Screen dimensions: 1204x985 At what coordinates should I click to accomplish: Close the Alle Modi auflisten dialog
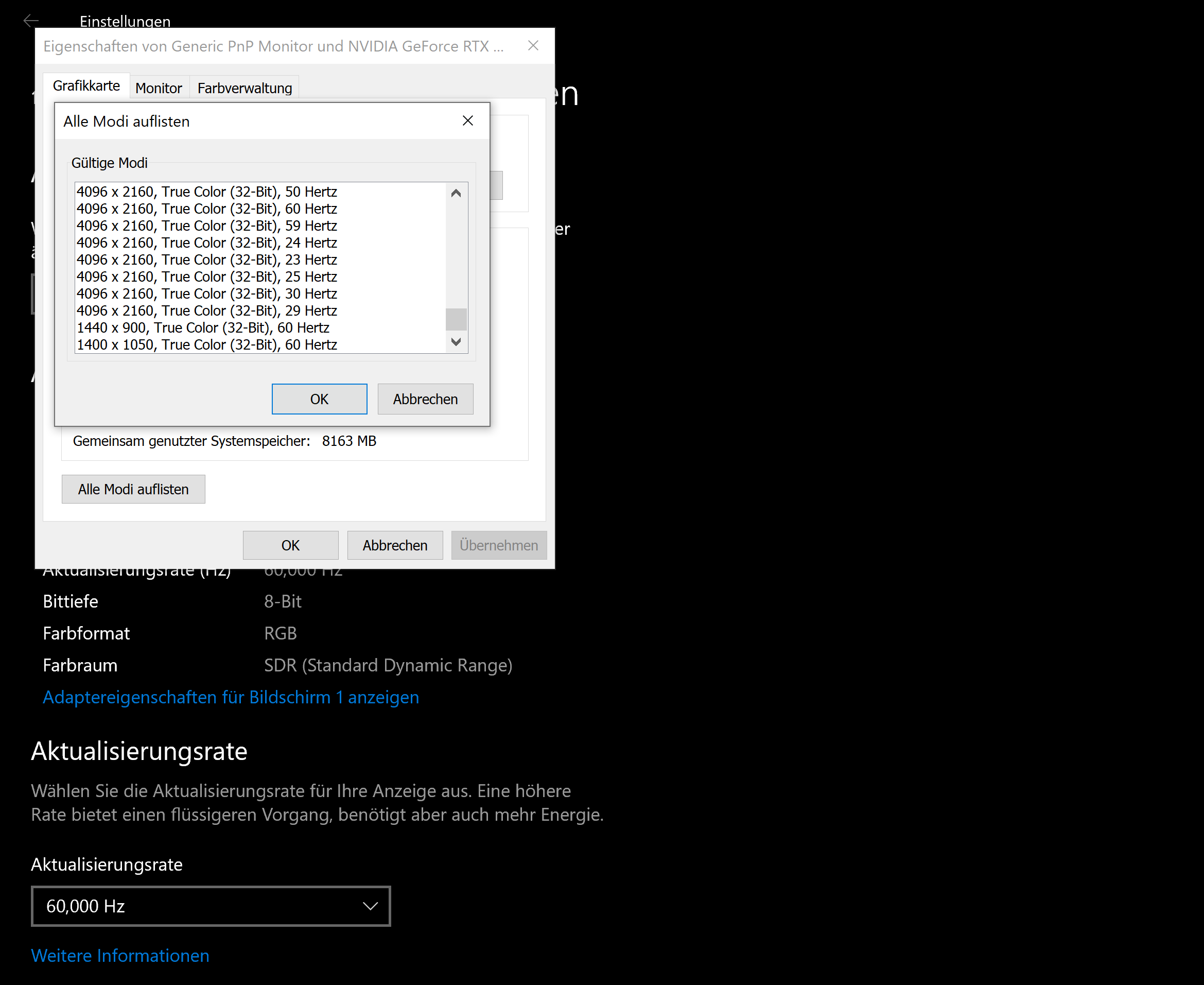[467, 121]
